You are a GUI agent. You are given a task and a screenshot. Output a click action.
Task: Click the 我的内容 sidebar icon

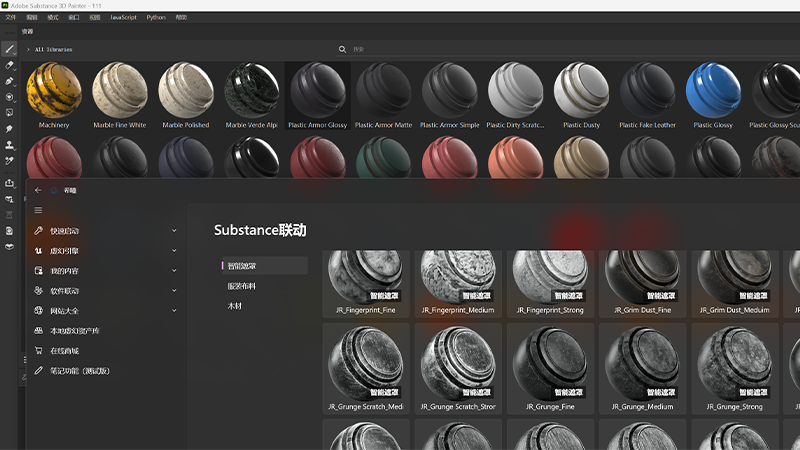[39, 270]
